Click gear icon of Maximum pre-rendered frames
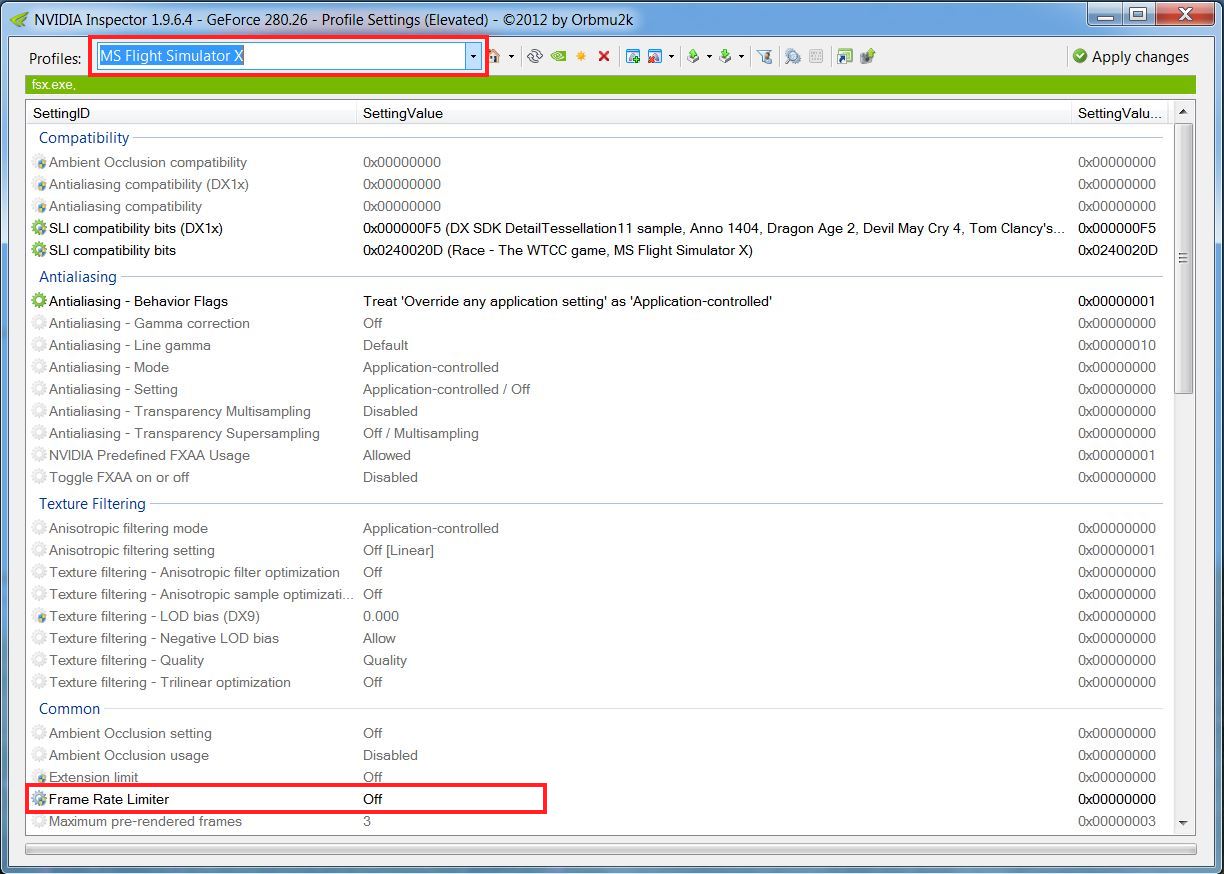Viewport: 1224px width, 874px height. click(39, 821)
